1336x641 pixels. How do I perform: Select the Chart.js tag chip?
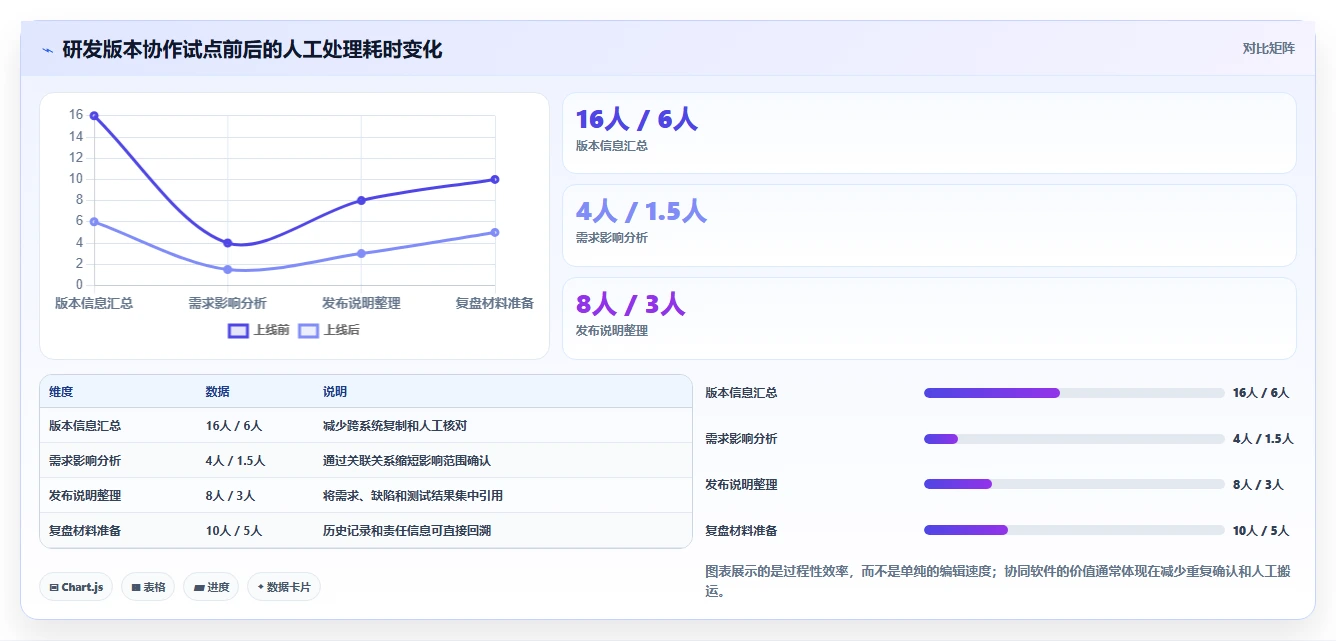tap(76, 587)
